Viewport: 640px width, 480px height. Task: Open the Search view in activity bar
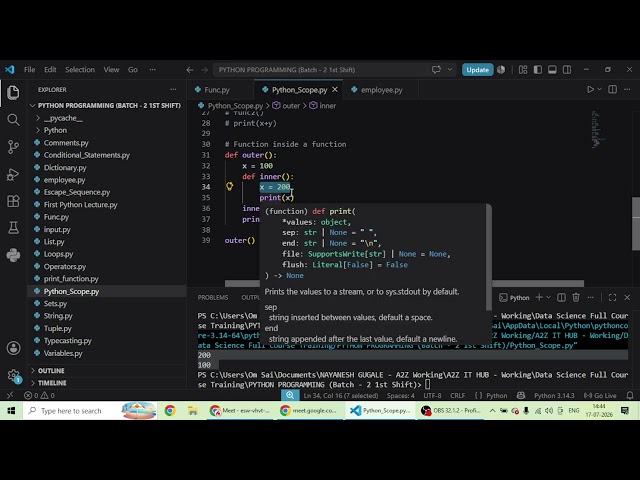tap(13, 120)
